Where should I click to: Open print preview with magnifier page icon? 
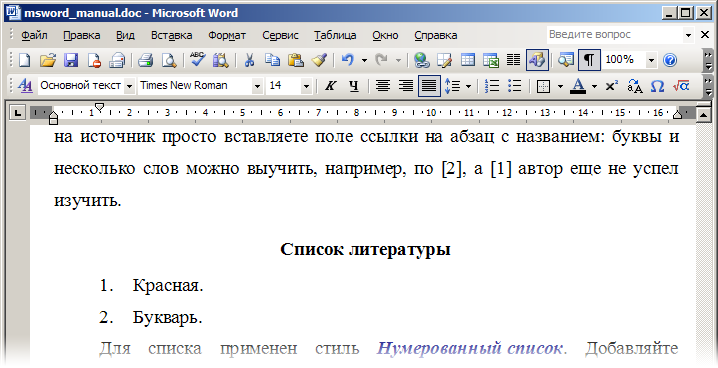point(169,60)
